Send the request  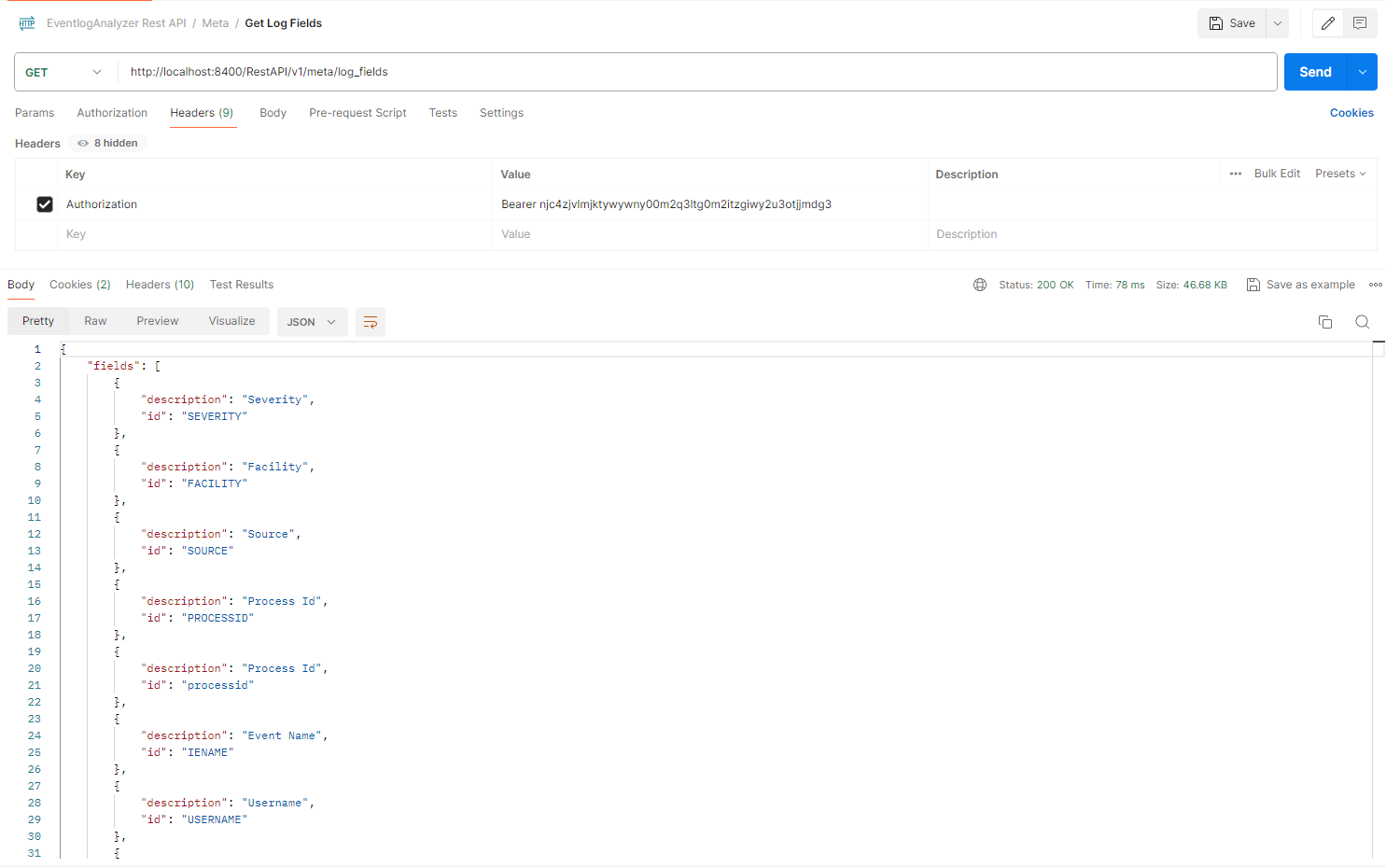coord(1314,71)
